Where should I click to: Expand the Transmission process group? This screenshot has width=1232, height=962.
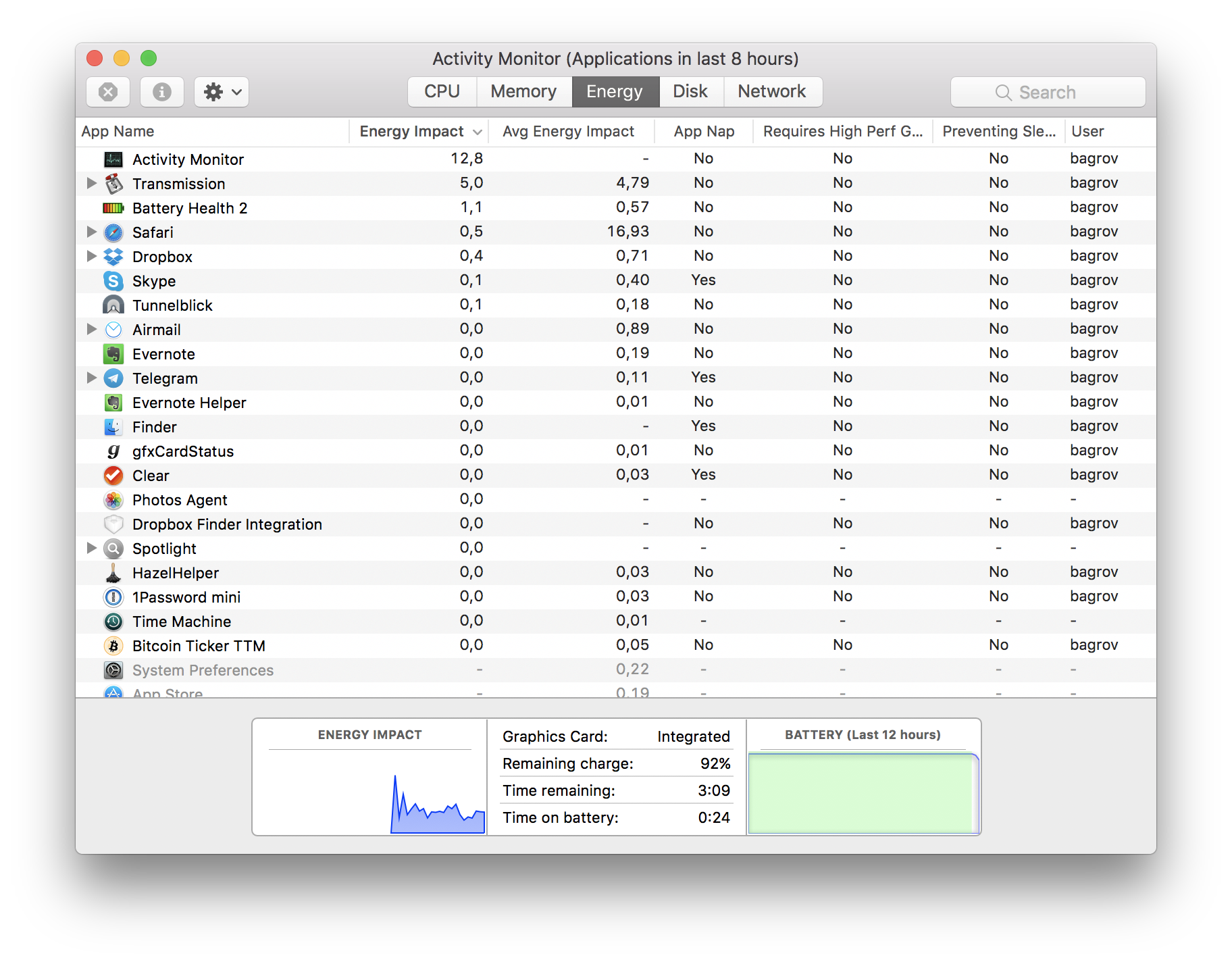coord(92,183)
